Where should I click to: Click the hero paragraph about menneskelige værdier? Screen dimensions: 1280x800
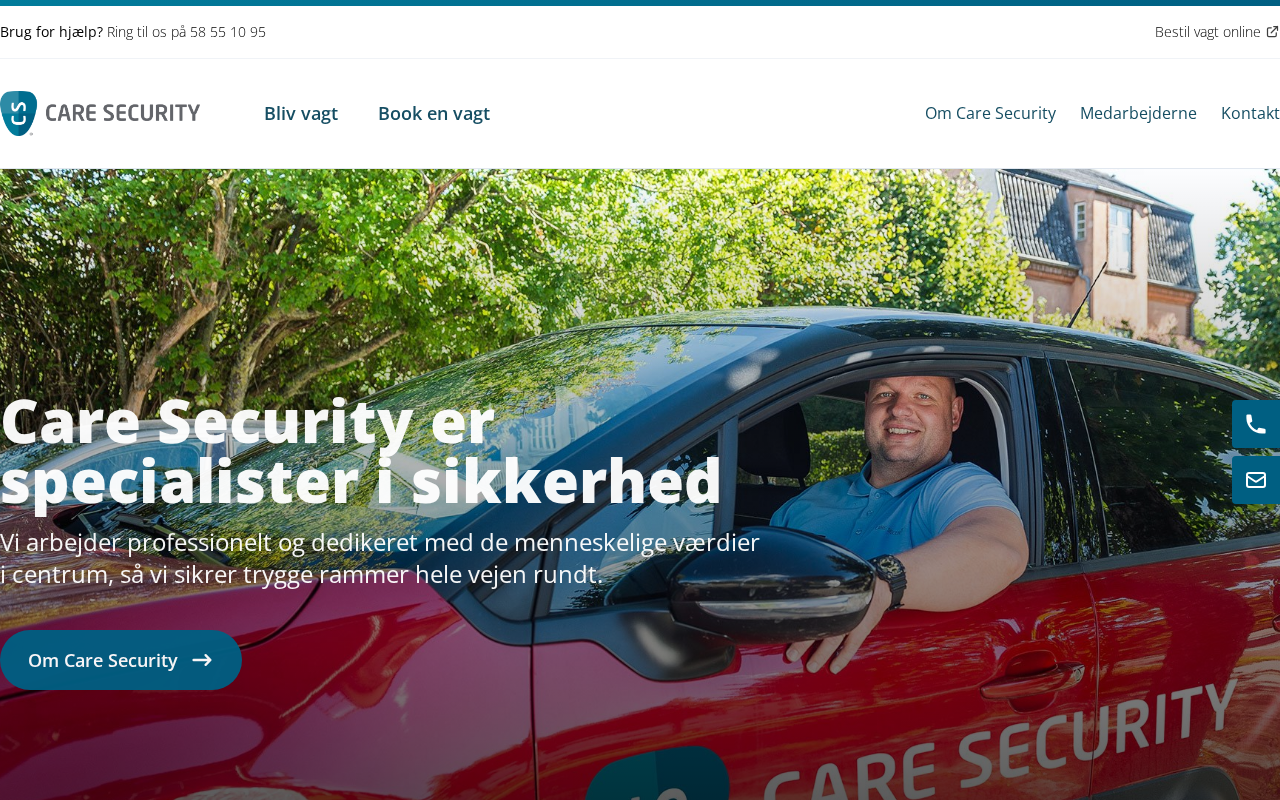tap(380, 558)
